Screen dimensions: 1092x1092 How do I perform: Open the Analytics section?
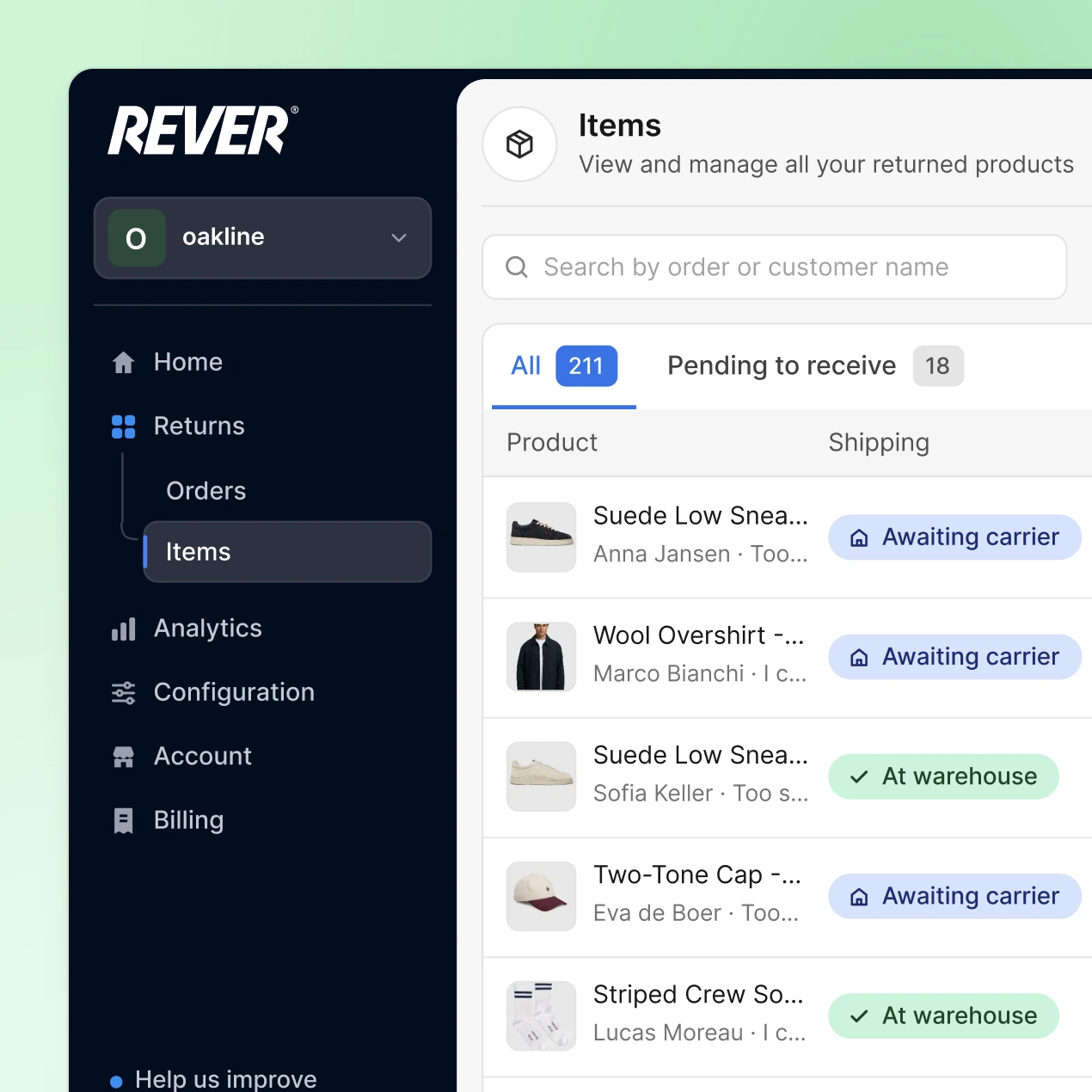pyautogui.click(x=208, y=629)
